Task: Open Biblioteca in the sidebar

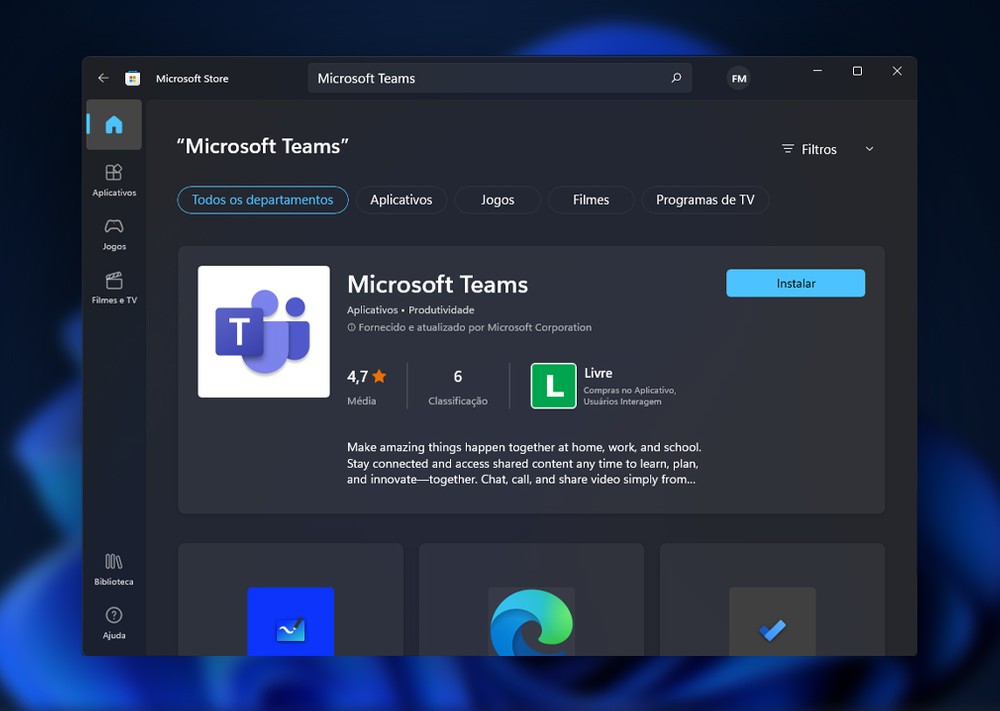Action: [114, 569]
